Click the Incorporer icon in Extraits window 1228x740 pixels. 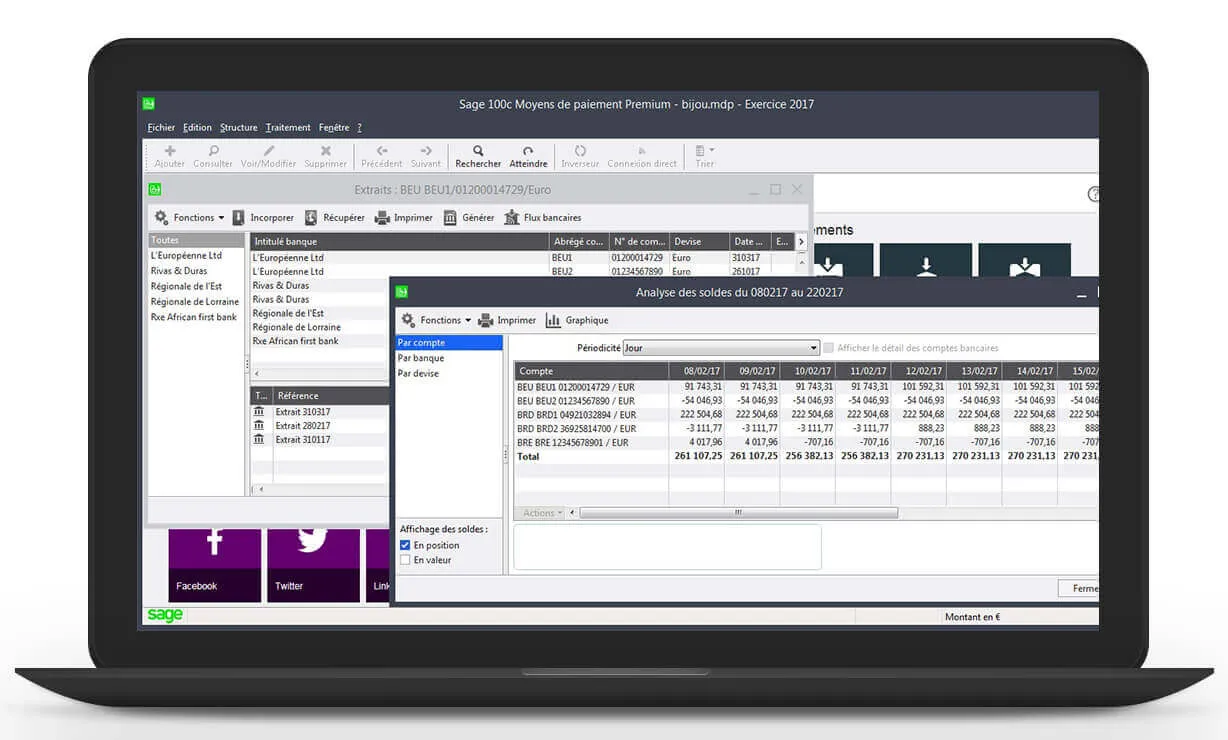239,217
